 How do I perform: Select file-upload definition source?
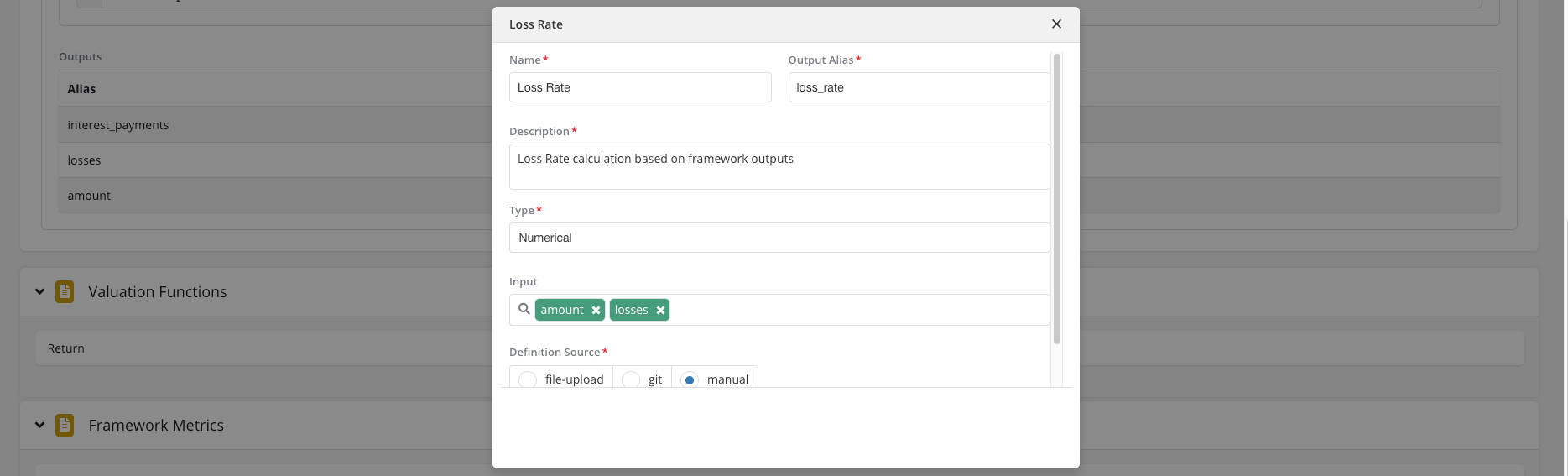[x=528, y=379]
